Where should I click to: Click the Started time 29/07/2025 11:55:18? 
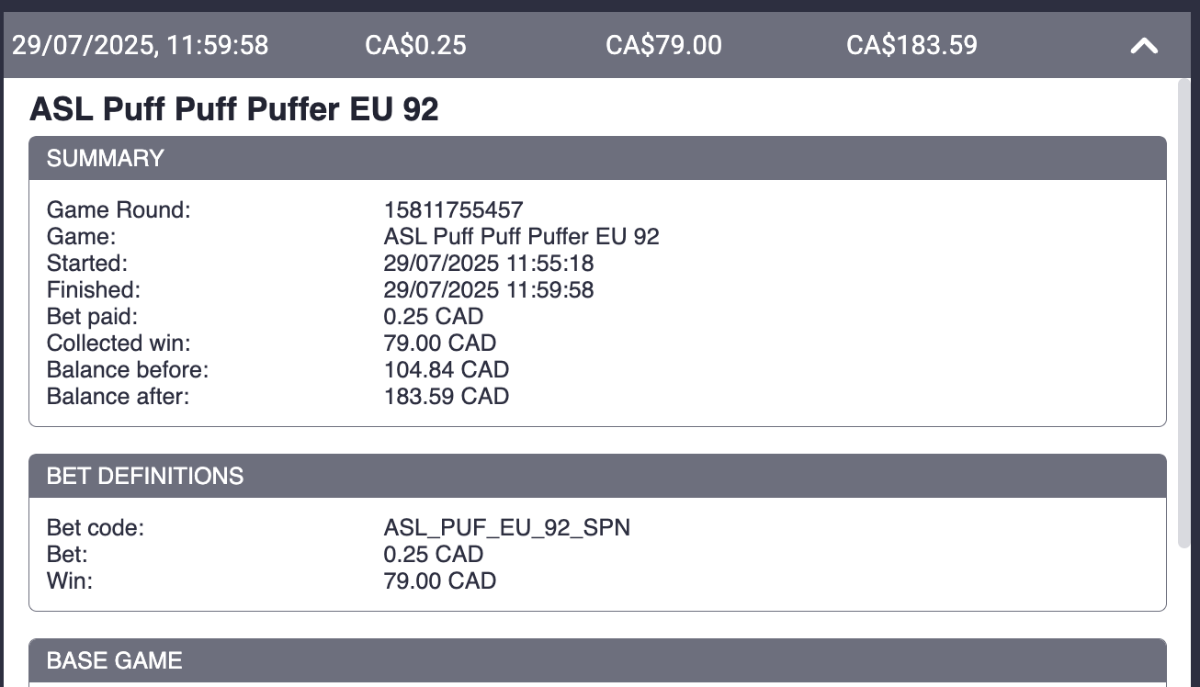[489, 264]
